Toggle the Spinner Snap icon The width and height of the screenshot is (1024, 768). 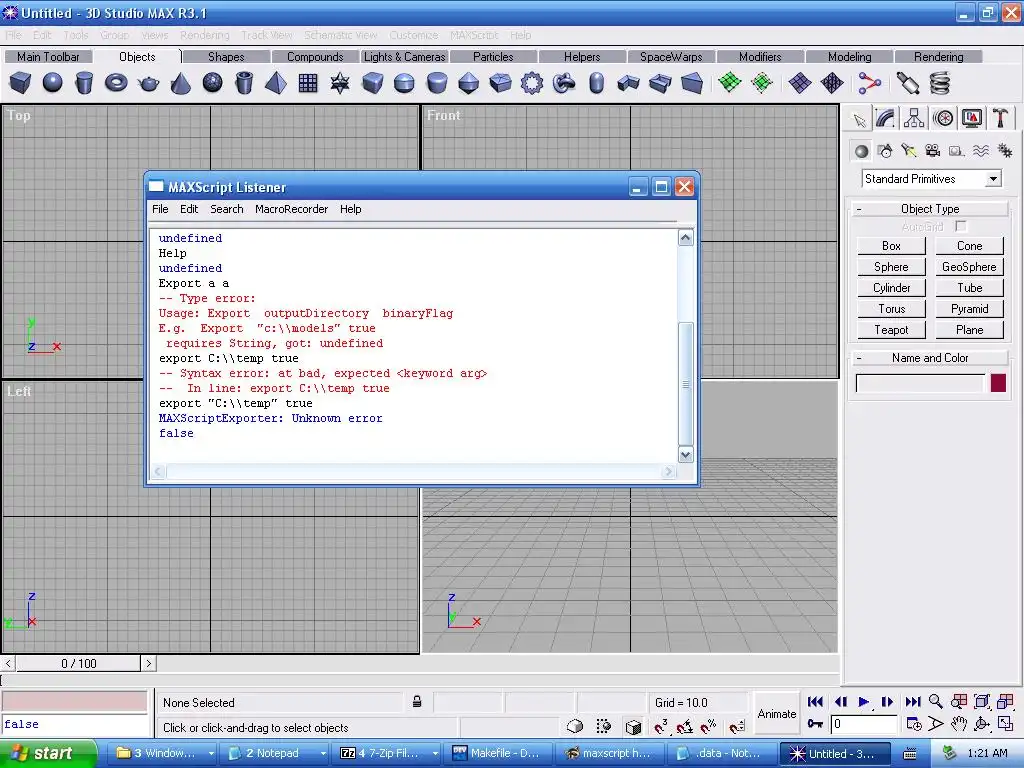click(737, 726)
